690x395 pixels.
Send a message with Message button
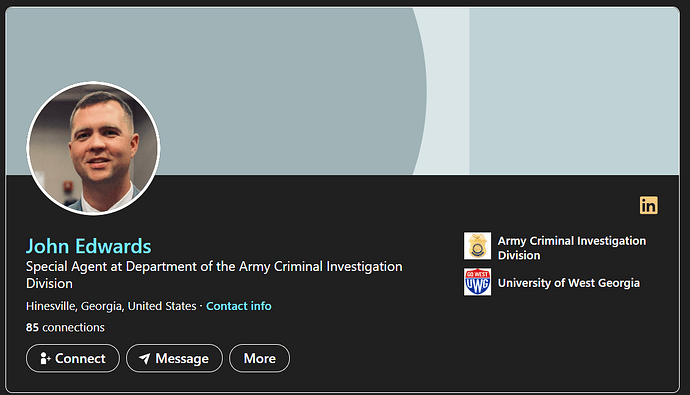(174, 358)
